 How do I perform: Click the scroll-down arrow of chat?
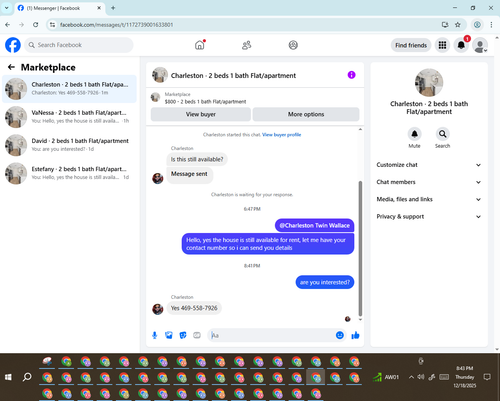[x=360, y=319]
